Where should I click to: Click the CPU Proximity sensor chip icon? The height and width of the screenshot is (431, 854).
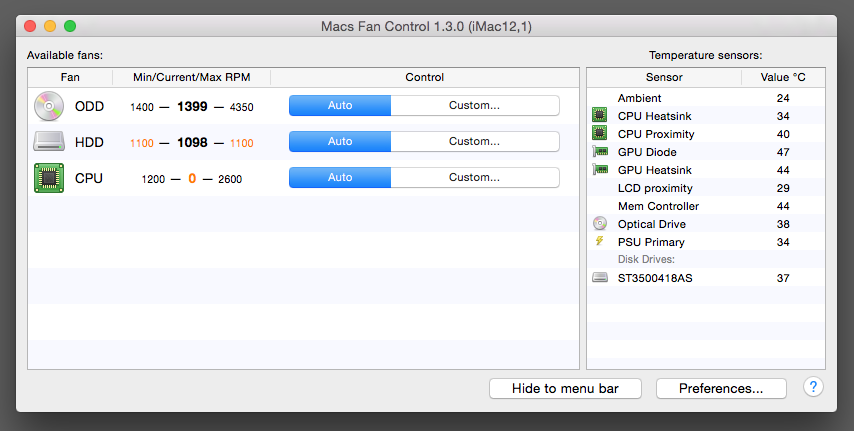click(600, 133)
